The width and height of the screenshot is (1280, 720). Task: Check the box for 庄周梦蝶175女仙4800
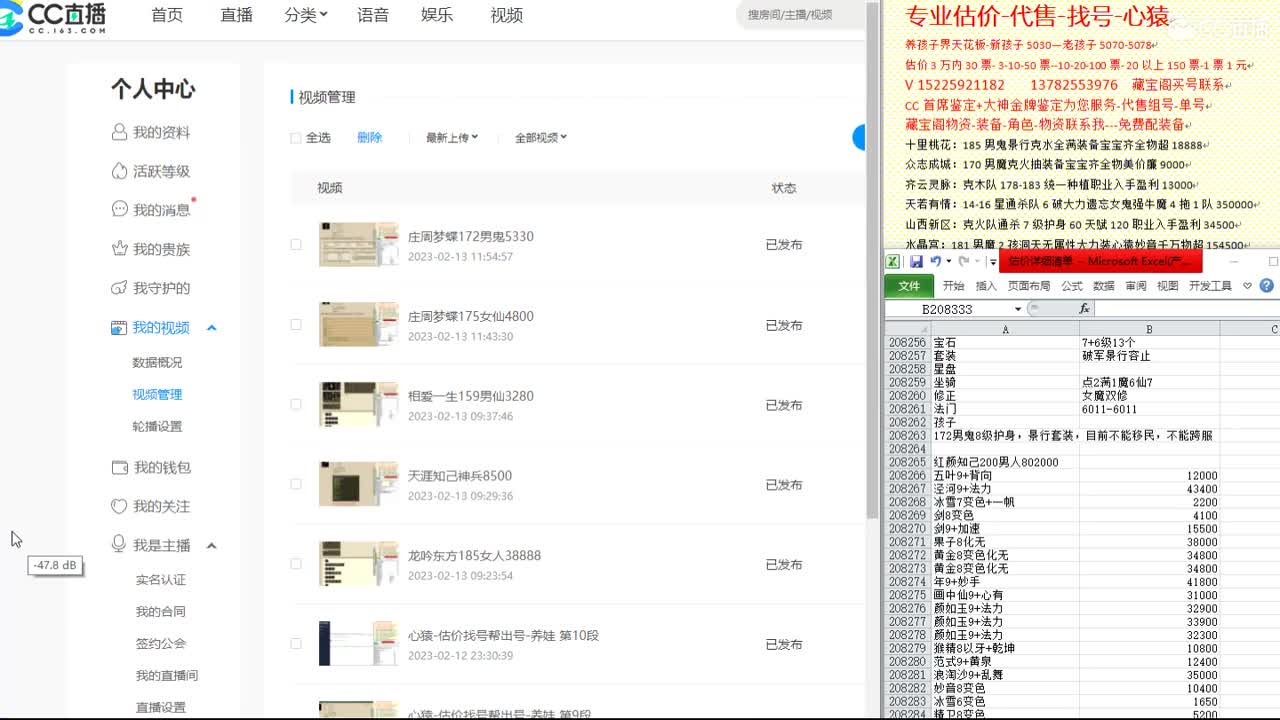[x=295, y=324]
